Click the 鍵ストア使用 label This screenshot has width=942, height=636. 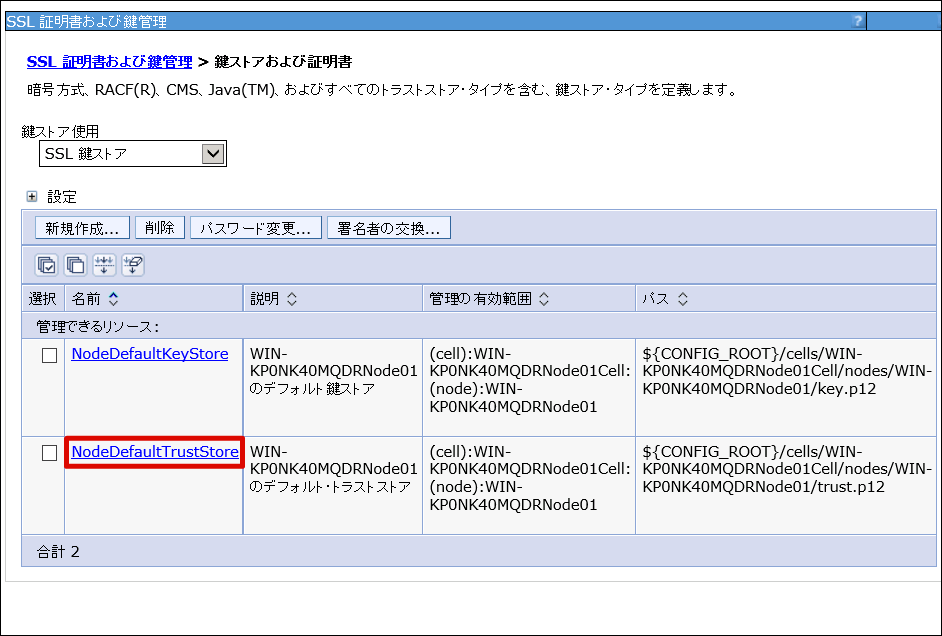(x=60, y=131)
